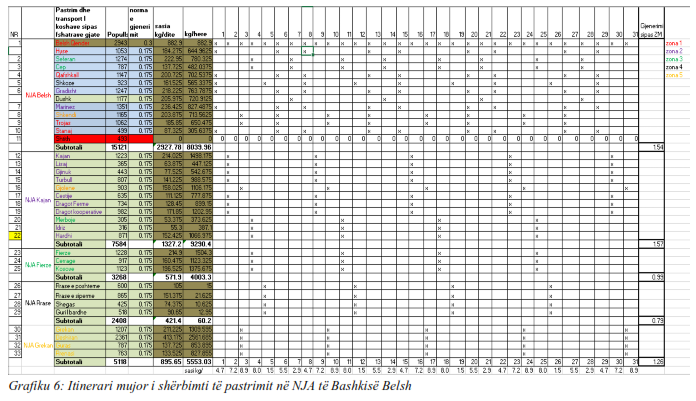Select the 'NJA Fierze' group cell
This screenshot has height=401, width=696.
click(37, 265)
